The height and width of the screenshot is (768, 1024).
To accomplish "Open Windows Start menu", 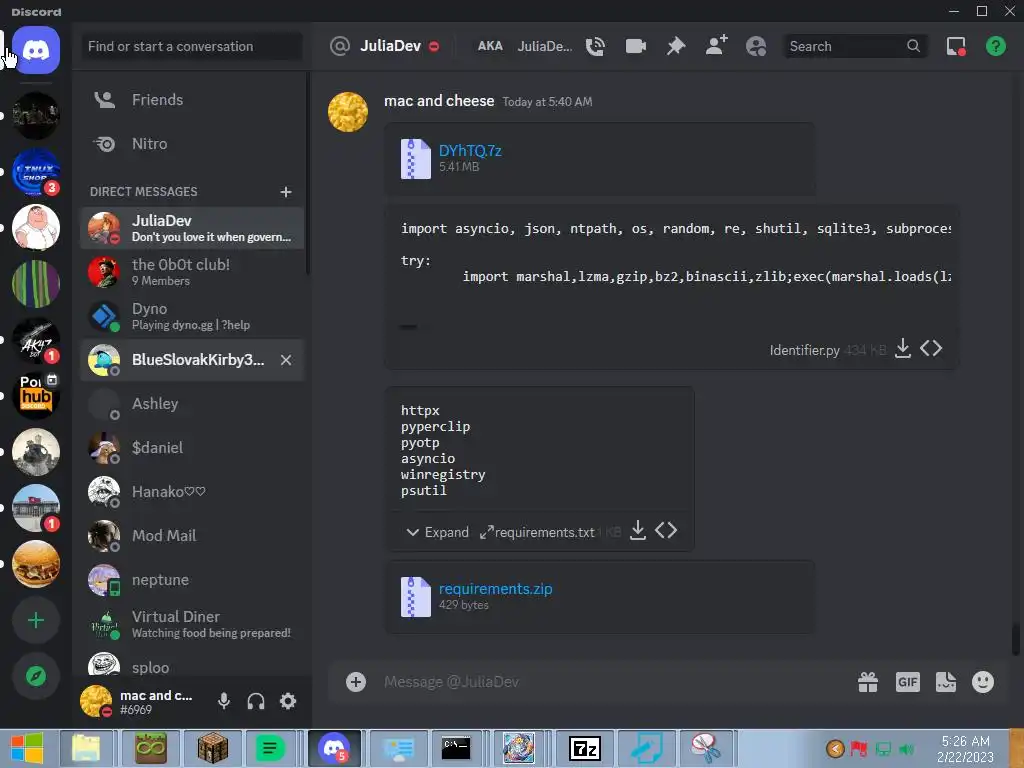I will click(27, 748).
